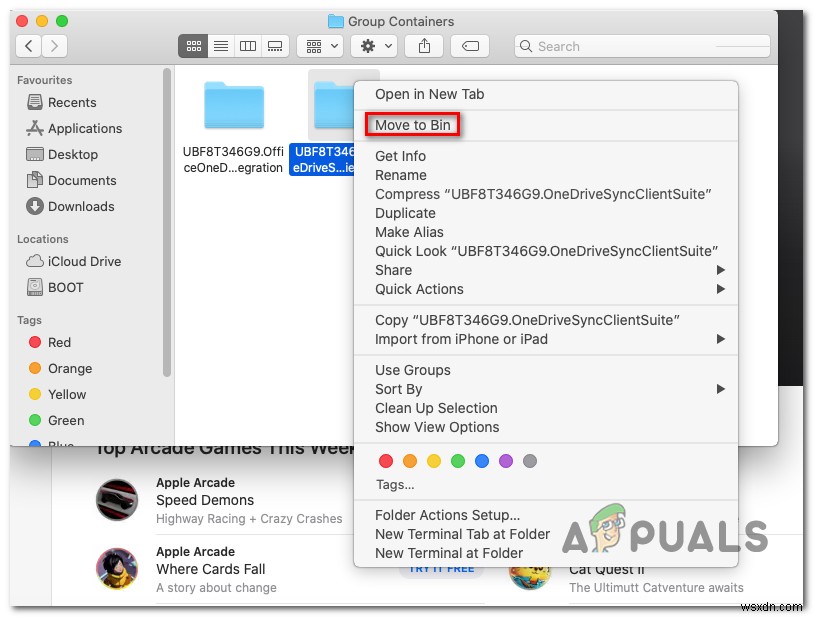Click the tag icon in the Finder toolbar
This screenshot has width=814, height=617.
(469, 45)
